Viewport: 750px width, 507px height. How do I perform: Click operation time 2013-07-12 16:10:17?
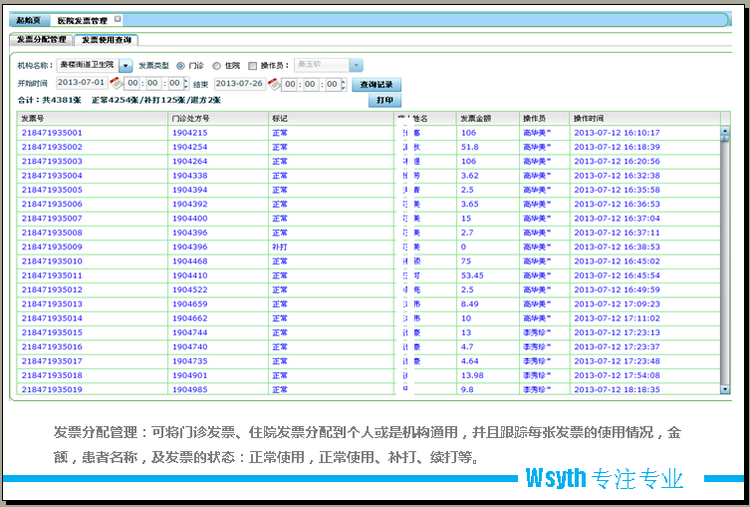[x=617, y=133]
